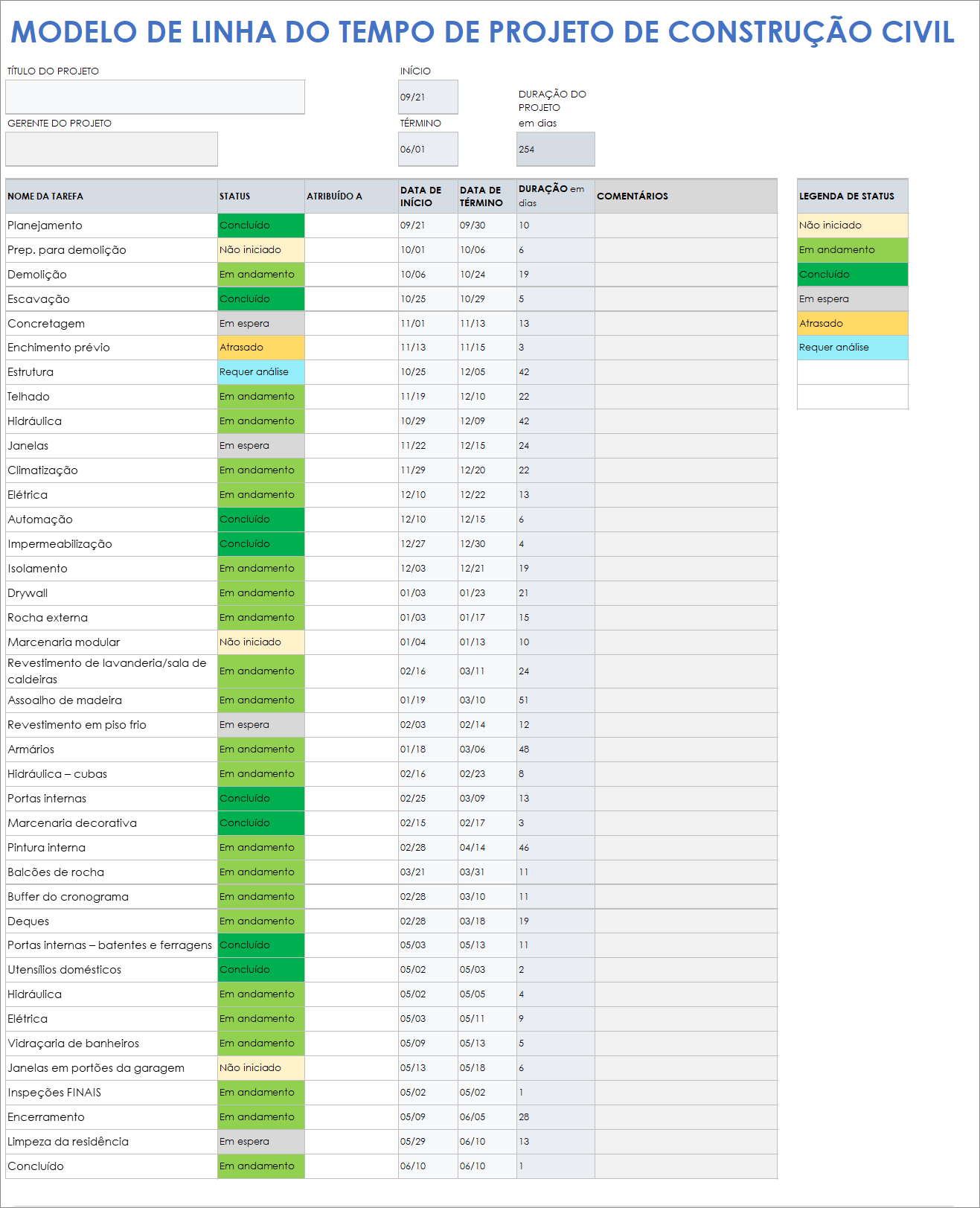Click the Portas internas Concluído status
This screenshot has width=980, height=1208.
point(261,799)
